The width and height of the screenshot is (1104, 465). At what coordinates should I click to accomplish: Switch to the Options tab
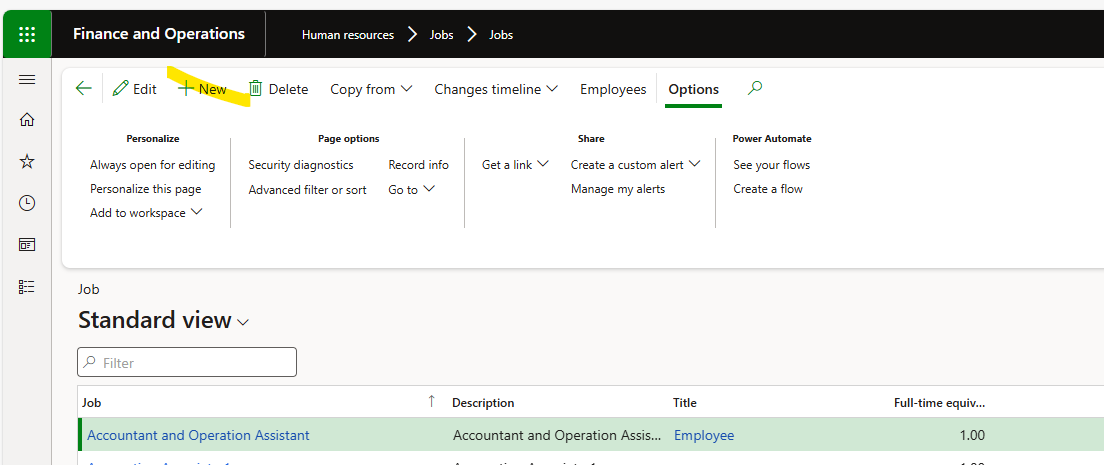pyautogui.click(x=693, y=89)
